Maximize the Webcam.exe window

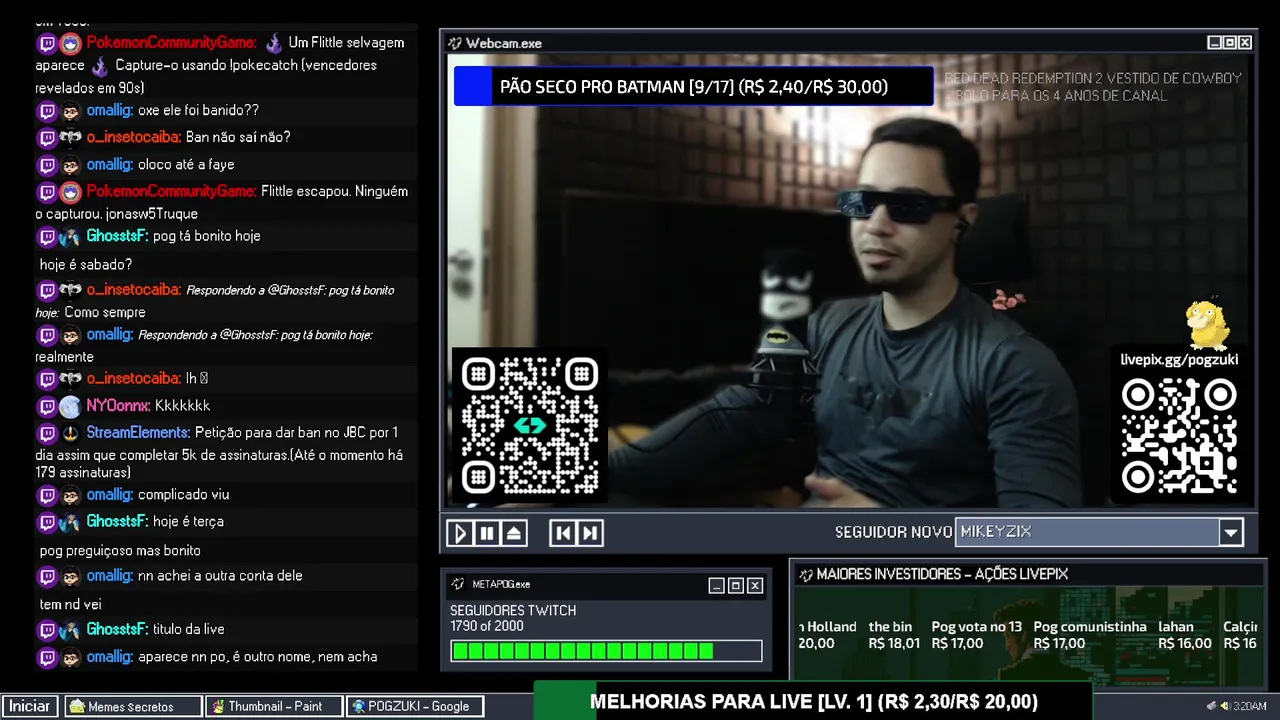click(x=1230, y=42)
